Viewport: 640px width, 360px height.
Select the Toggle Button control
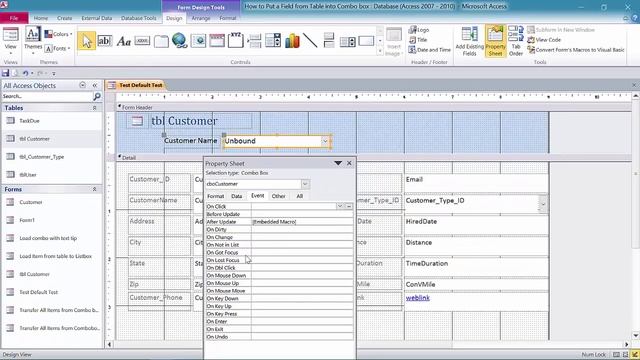pos(329,41)
